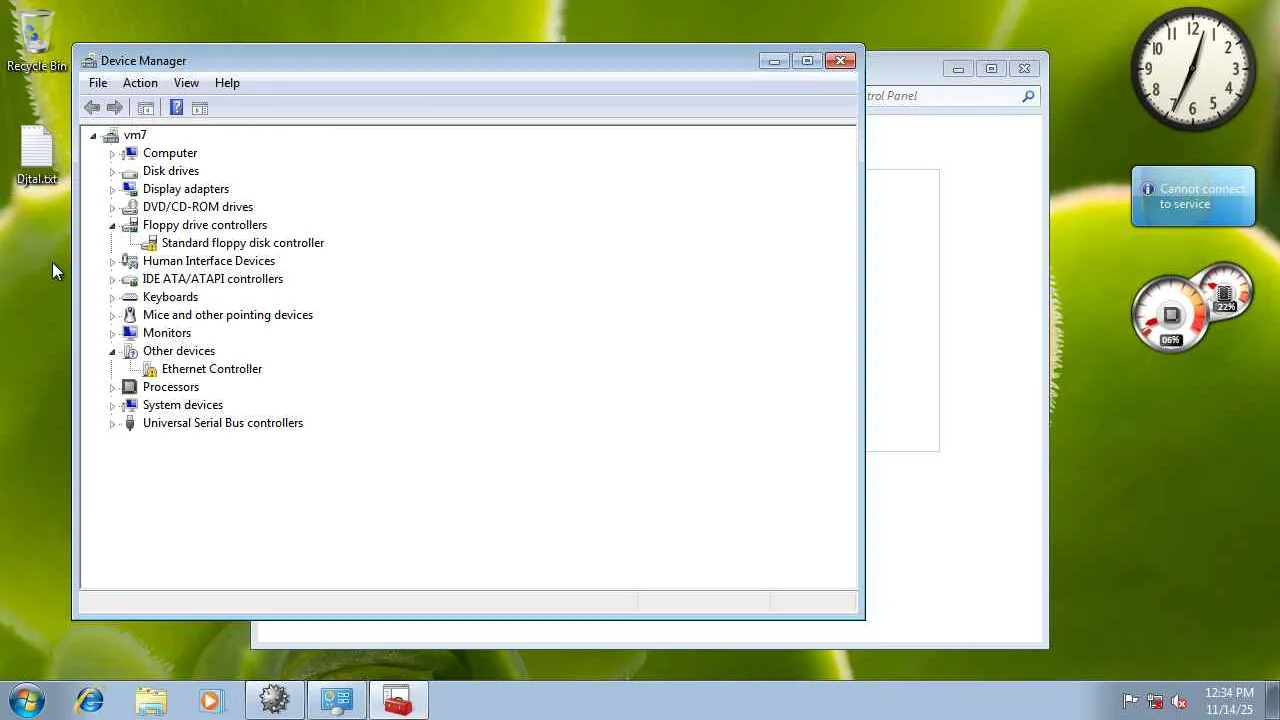The image size is (1280, 720).
Task: Select the vm7 computer icon
Action: [x=111, y=135]
